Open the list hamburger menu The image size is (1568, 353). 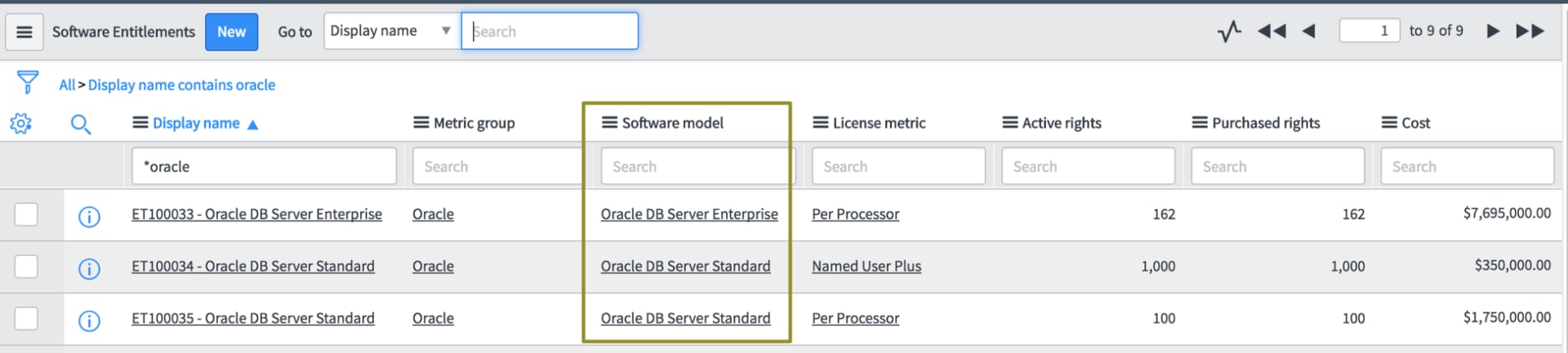[24, 32]
